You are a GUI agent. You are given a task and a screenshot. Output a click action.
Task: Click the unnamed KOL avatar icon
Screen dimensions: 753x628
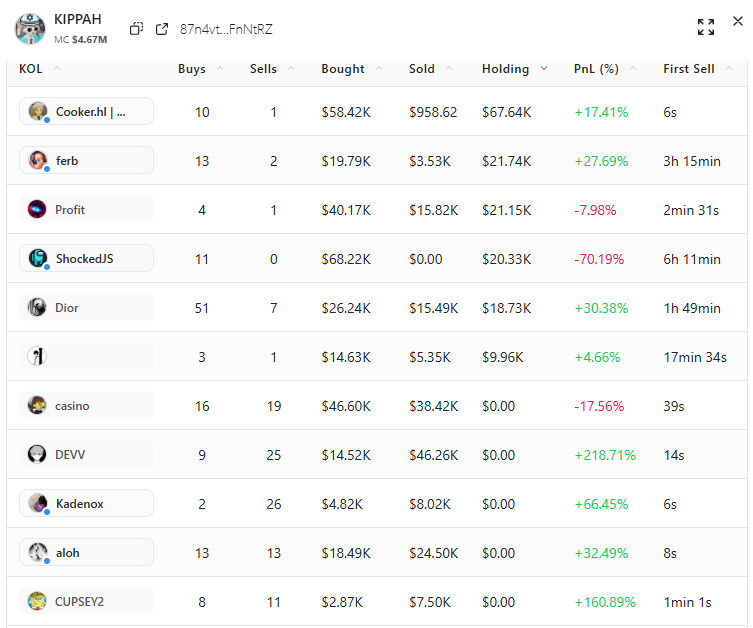(37, 356)
